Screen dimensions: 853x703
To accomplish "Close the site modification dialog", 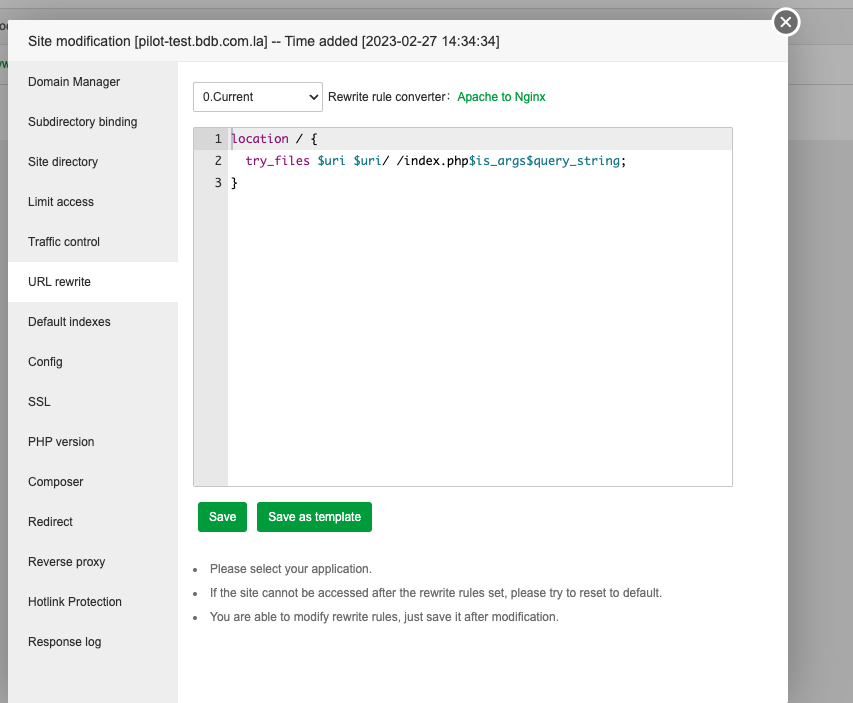I will click(x=786, y=22).
